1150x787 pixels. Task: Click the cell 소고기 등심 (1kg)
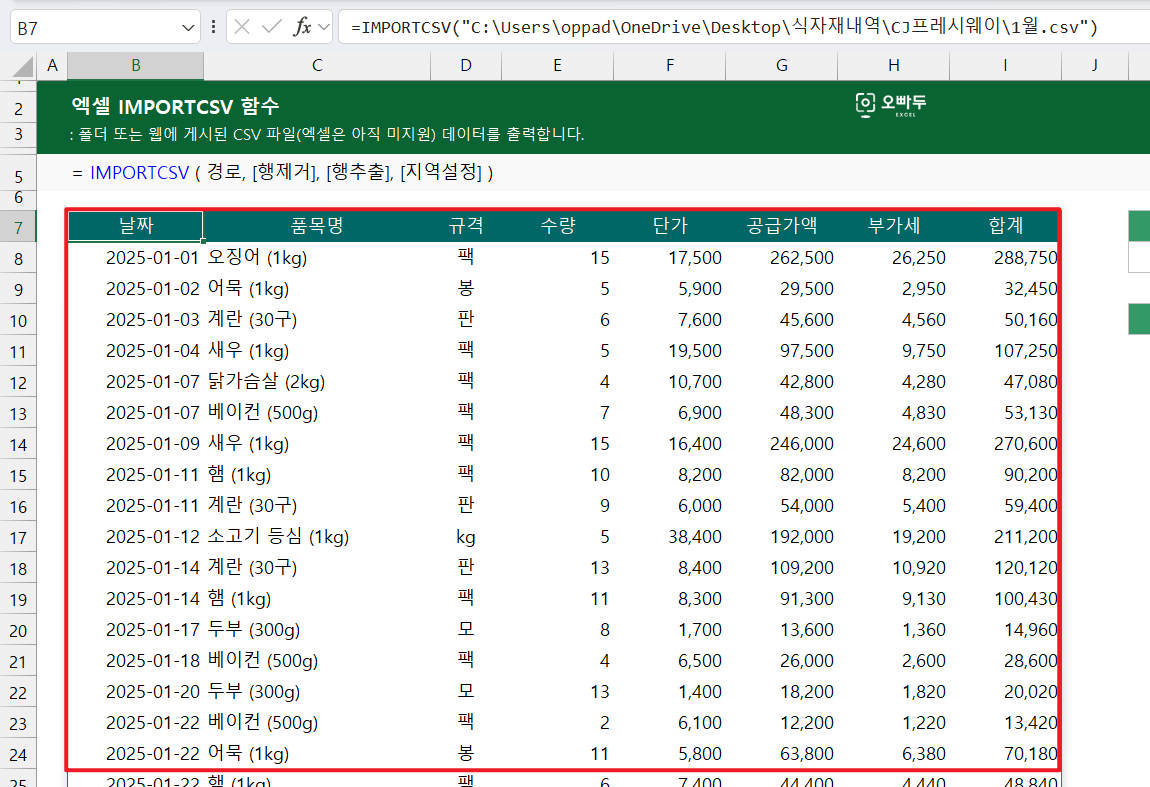pyautogui.click(x=317, y=537)
